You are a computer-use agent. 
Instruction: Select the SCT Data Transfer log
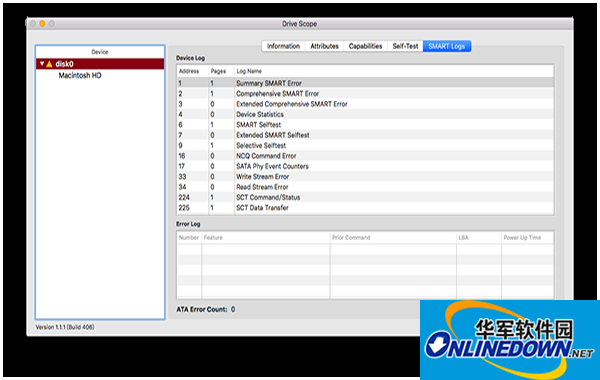pos(365,208)
